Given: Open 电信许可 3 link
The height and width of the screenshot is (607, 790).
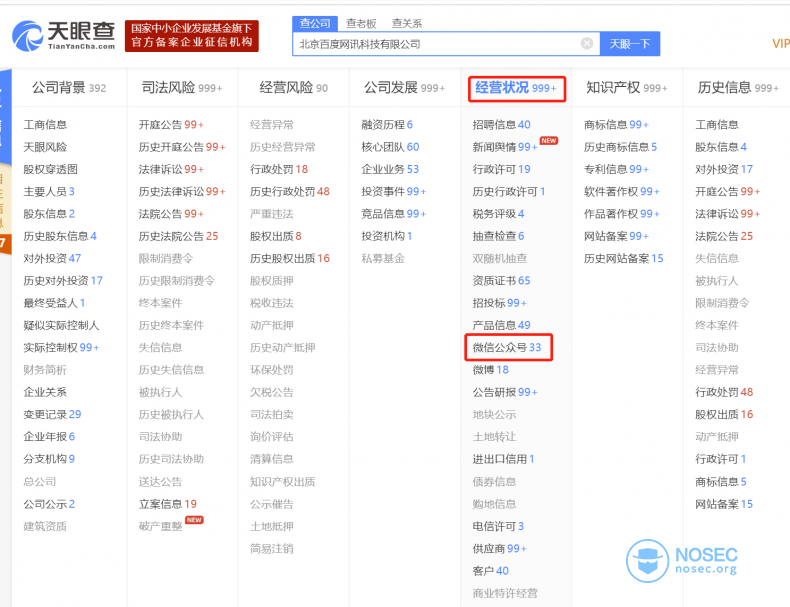Looking at the screenshot, I should coord(498,526).
